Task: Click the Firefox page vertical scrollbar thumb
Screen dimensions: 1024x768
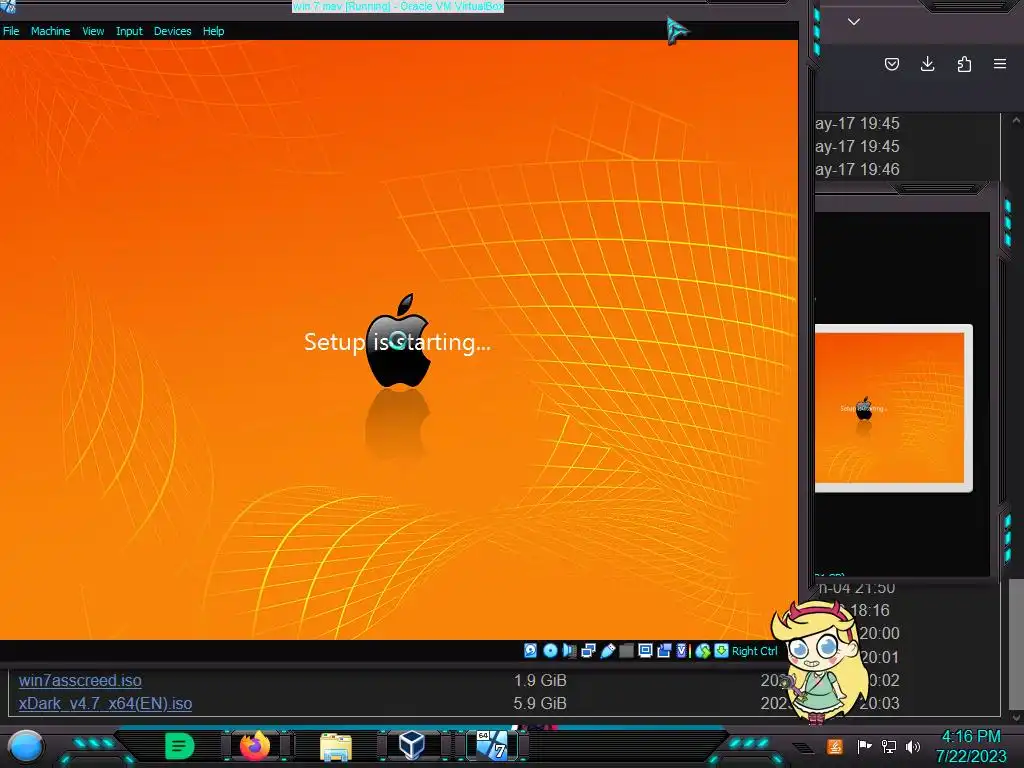Action: 1017,643
